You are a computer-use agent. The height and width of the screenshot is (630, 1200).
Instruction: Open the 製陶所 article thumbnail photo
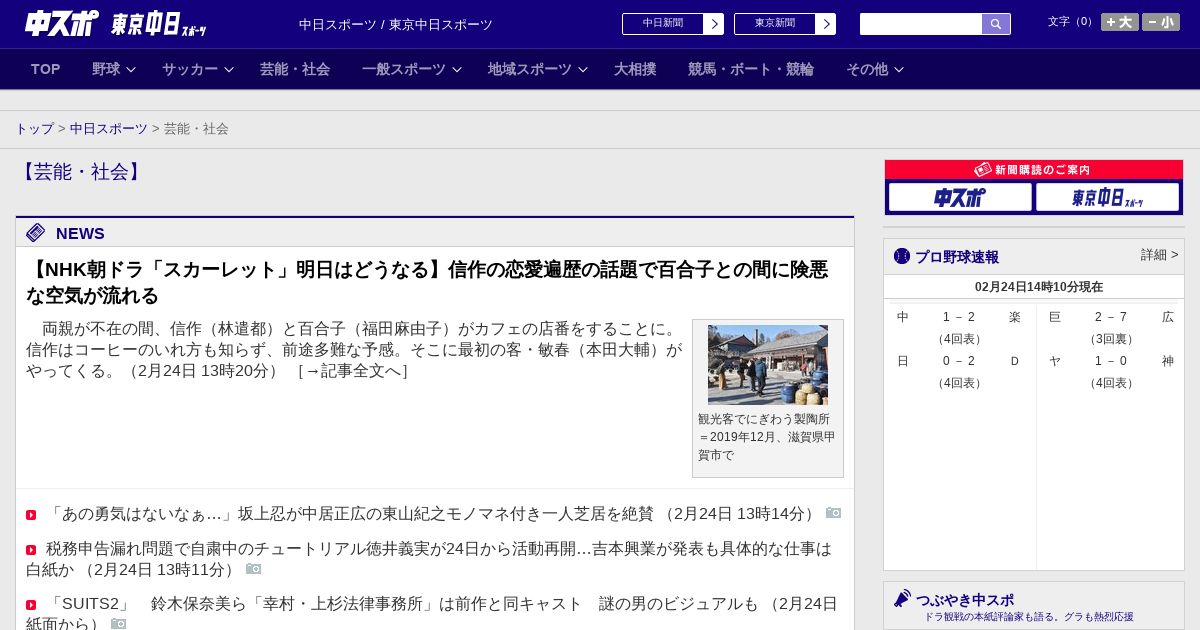[768, 364]
